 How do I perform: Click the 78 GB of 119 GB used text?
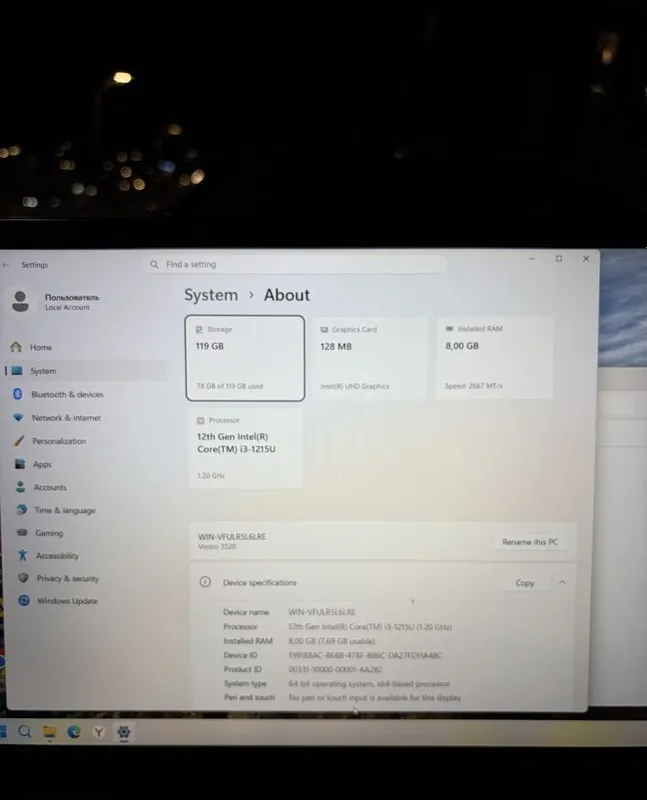(x=230, y=386)
